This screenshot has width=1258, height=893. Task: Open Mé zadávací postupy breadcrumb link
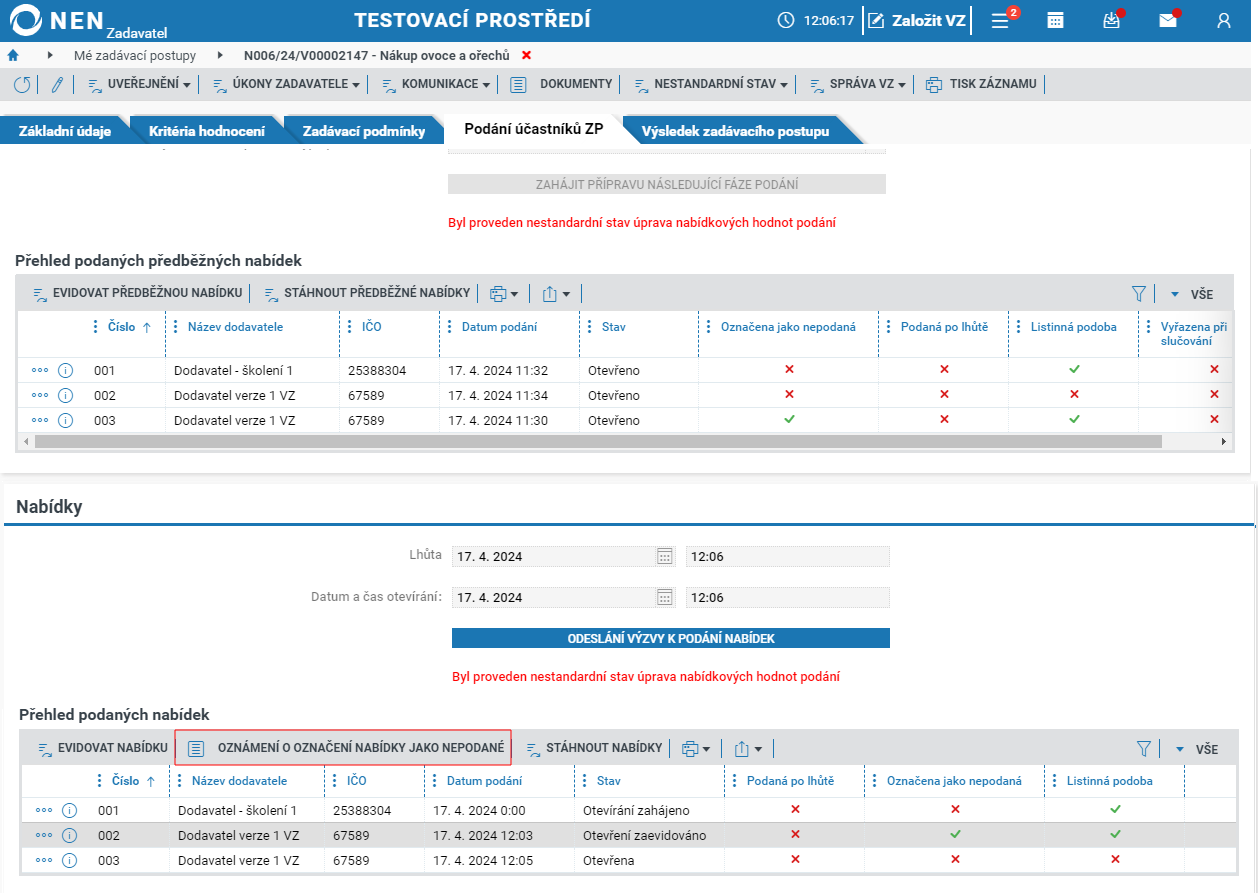pos(135,55)
